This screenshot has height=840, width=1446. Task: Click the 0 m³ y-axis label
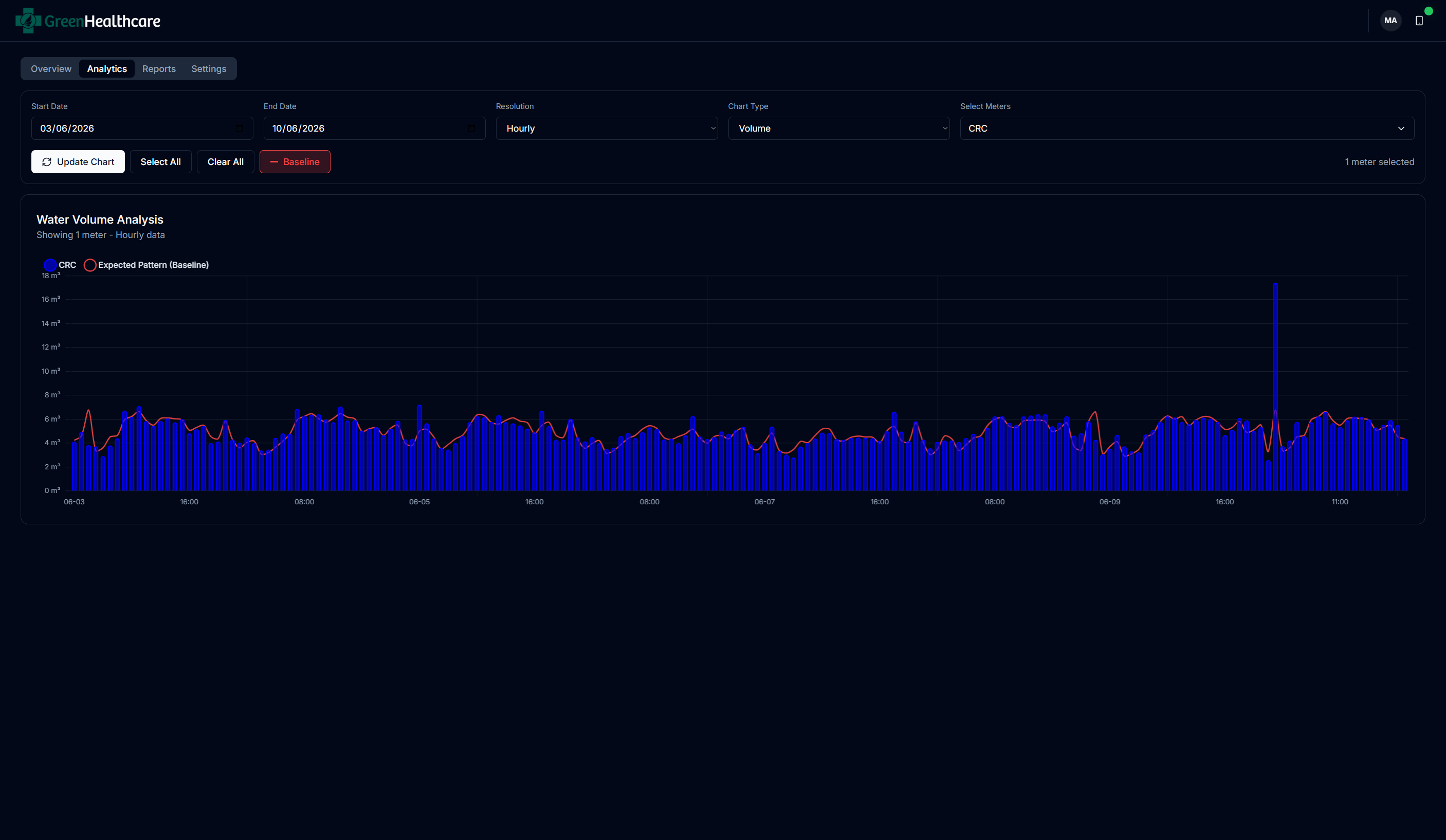coord(51,490)
